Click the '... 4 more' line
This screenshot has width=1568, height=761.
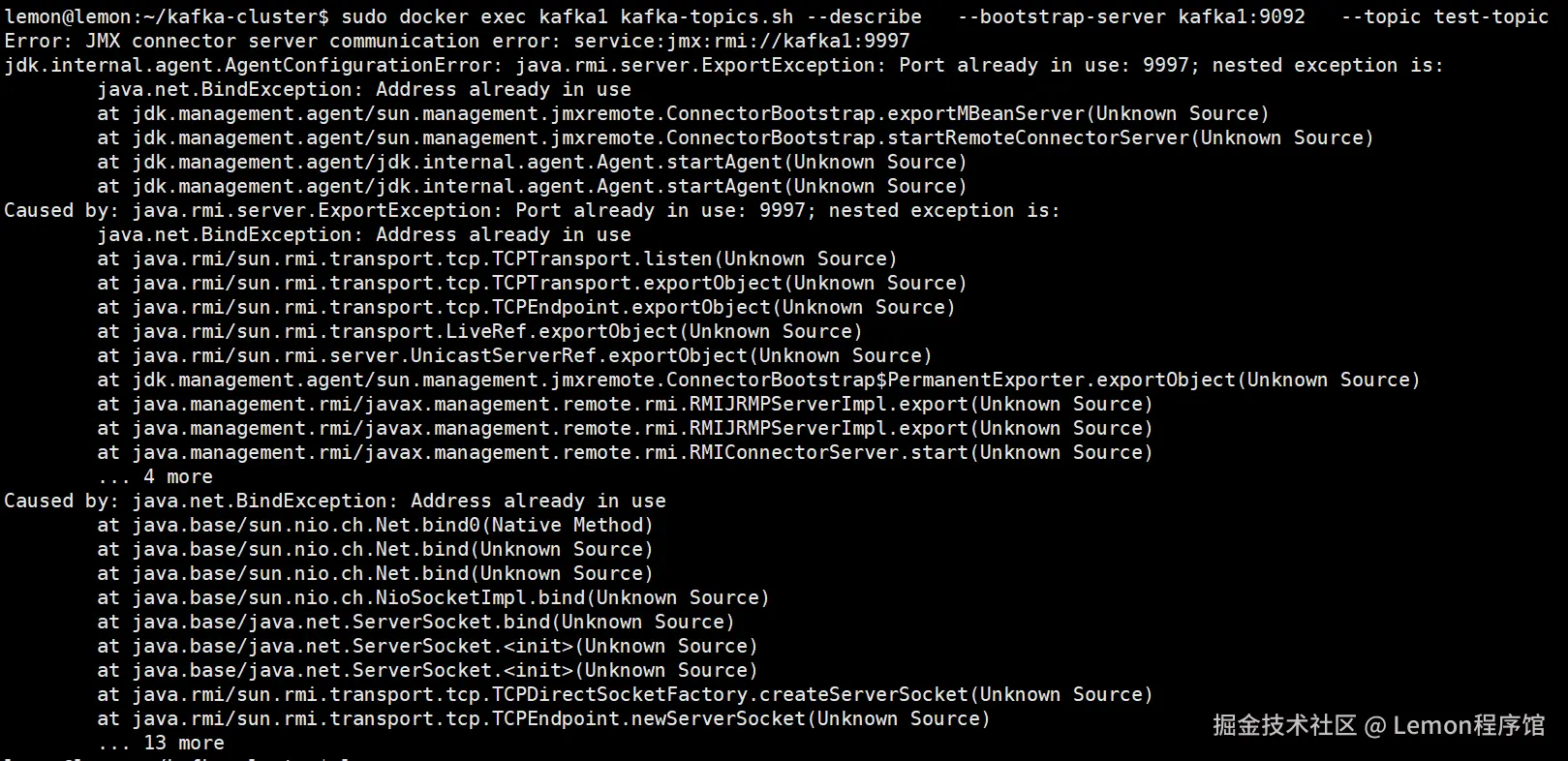pos(155,476)
